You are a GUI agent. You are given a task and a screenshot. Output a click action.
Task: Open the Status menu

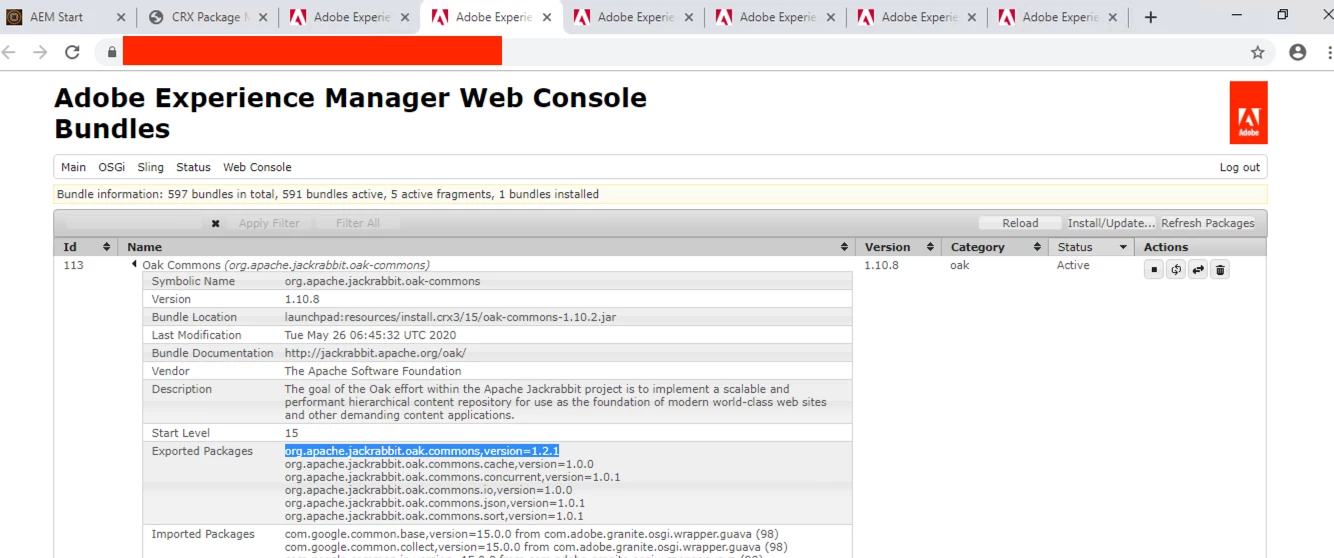(x=193, y=167)
